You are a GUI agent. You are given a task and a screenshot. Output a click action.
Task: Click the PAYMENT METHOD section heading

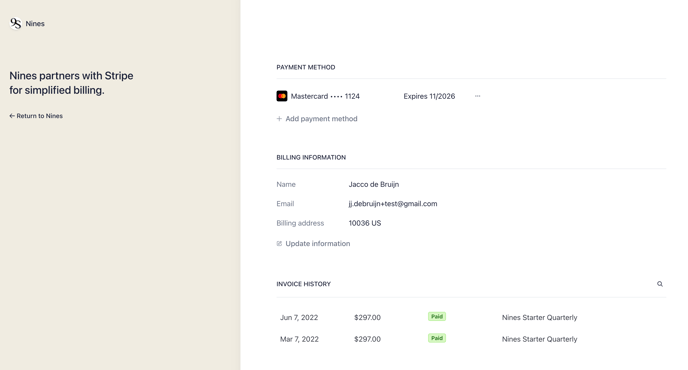coord(306,67)
